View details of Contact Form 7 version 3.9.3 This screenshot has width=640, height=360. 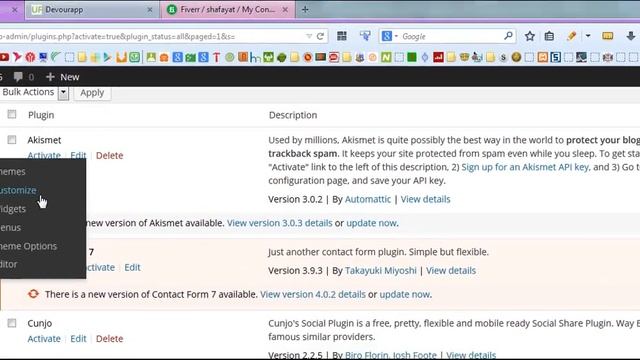point(451,271)
